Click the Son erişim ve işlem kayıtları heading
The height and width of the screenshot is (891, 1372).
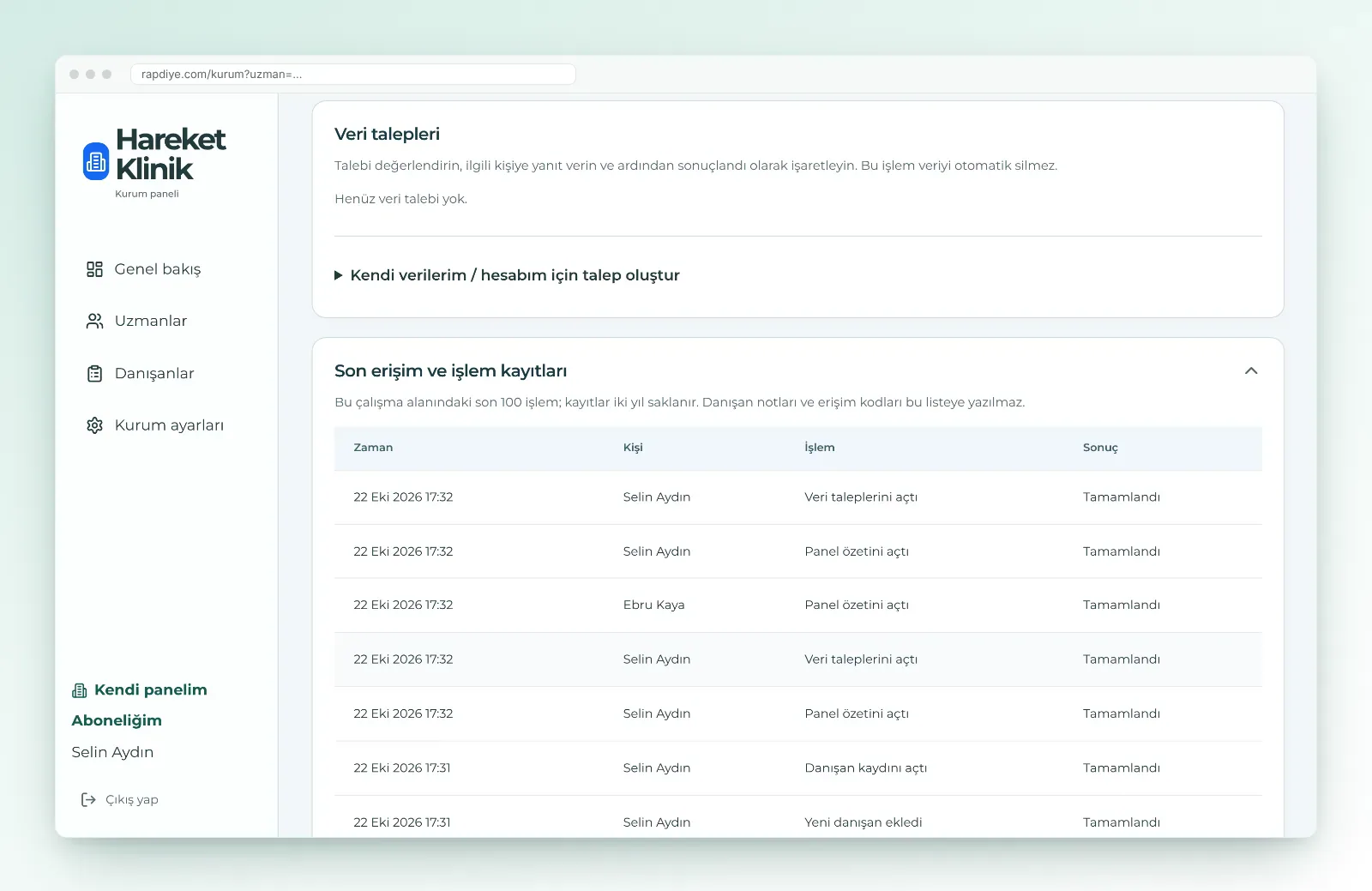(450, 371)
